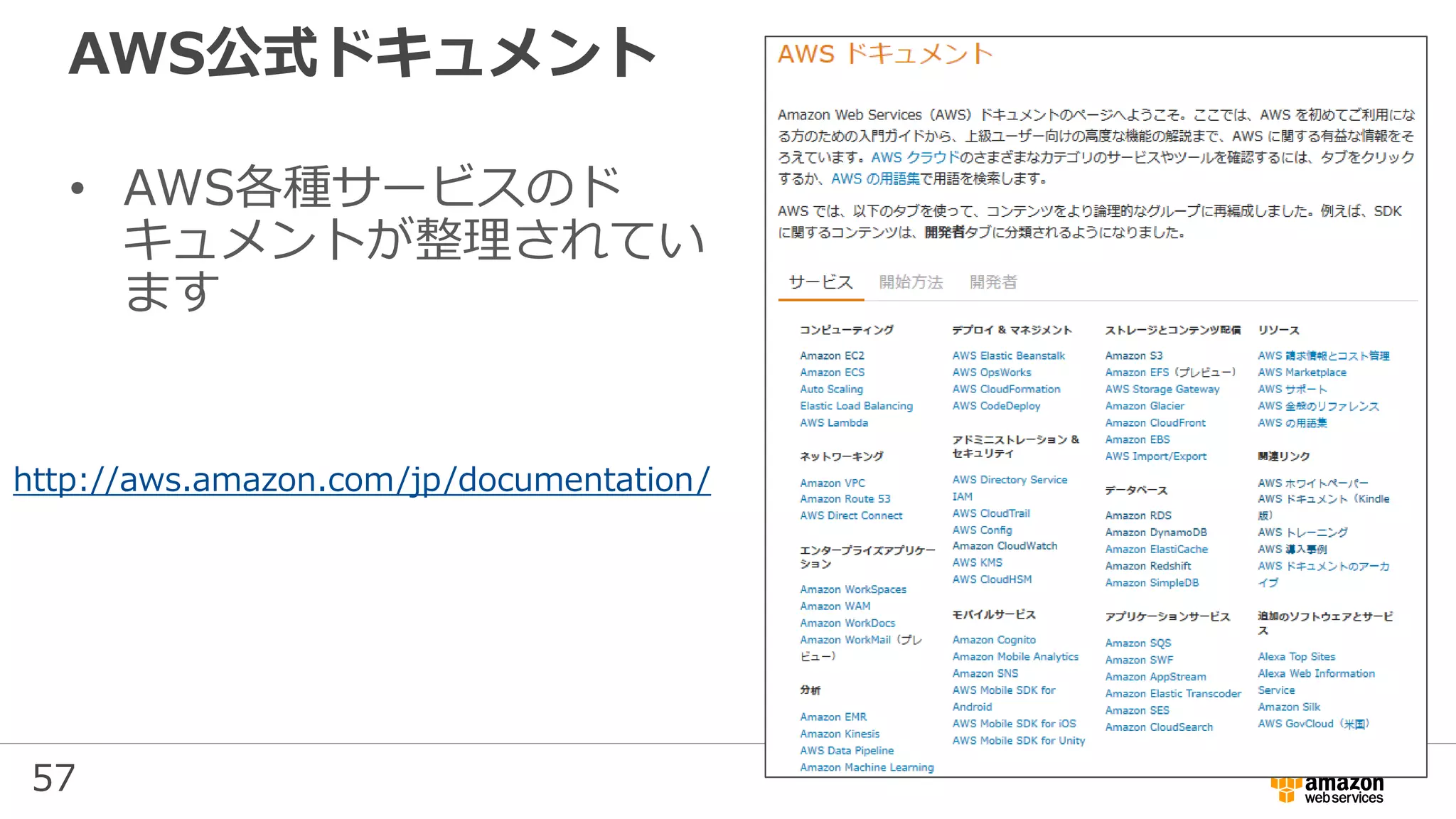Screen dimensions: 1456x819
Task: Open AWS Config link
Action: click(982, 530)
